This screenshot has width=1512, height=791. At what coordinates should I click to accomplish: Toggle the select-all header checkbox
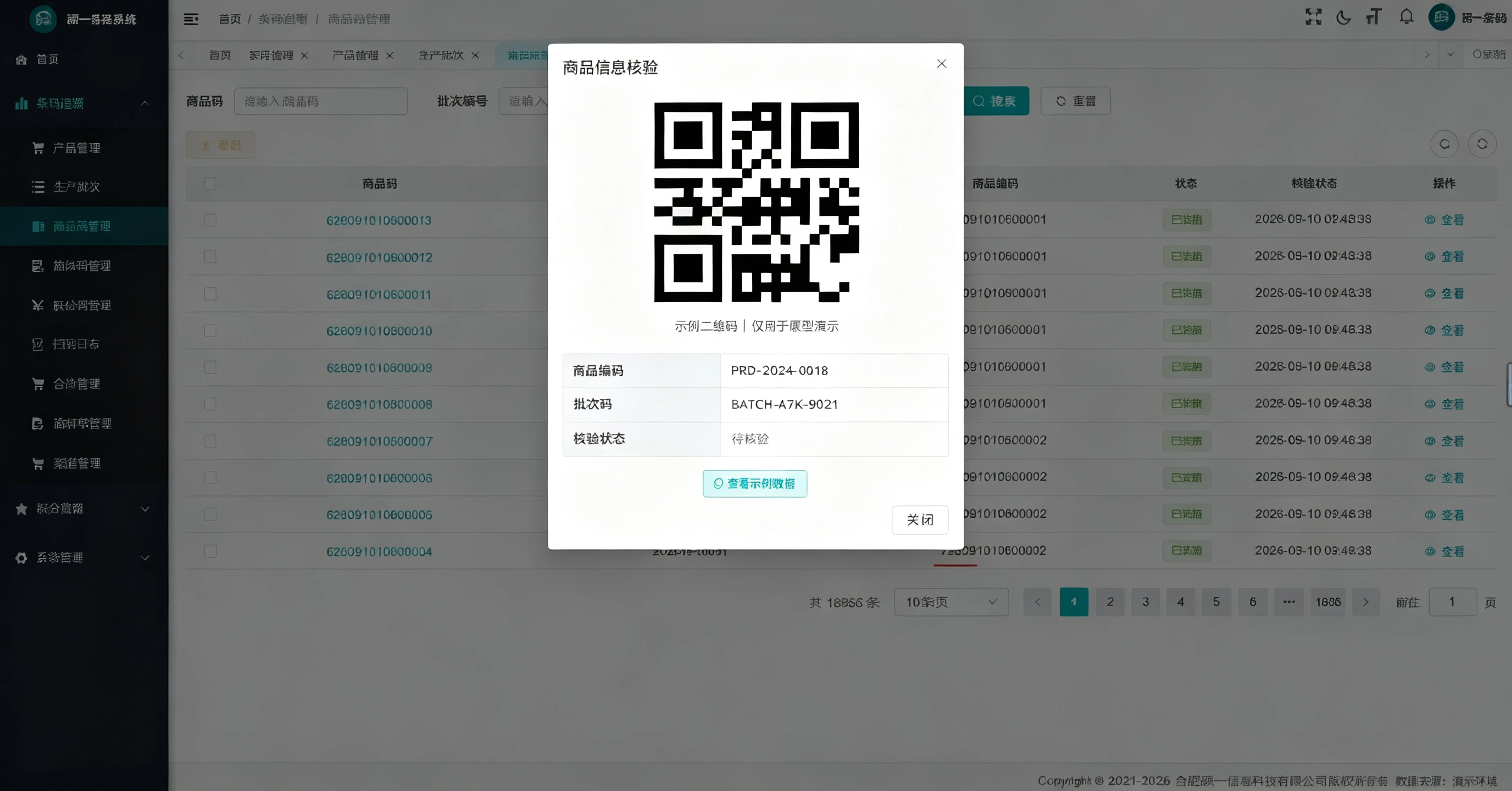point(210,184)
